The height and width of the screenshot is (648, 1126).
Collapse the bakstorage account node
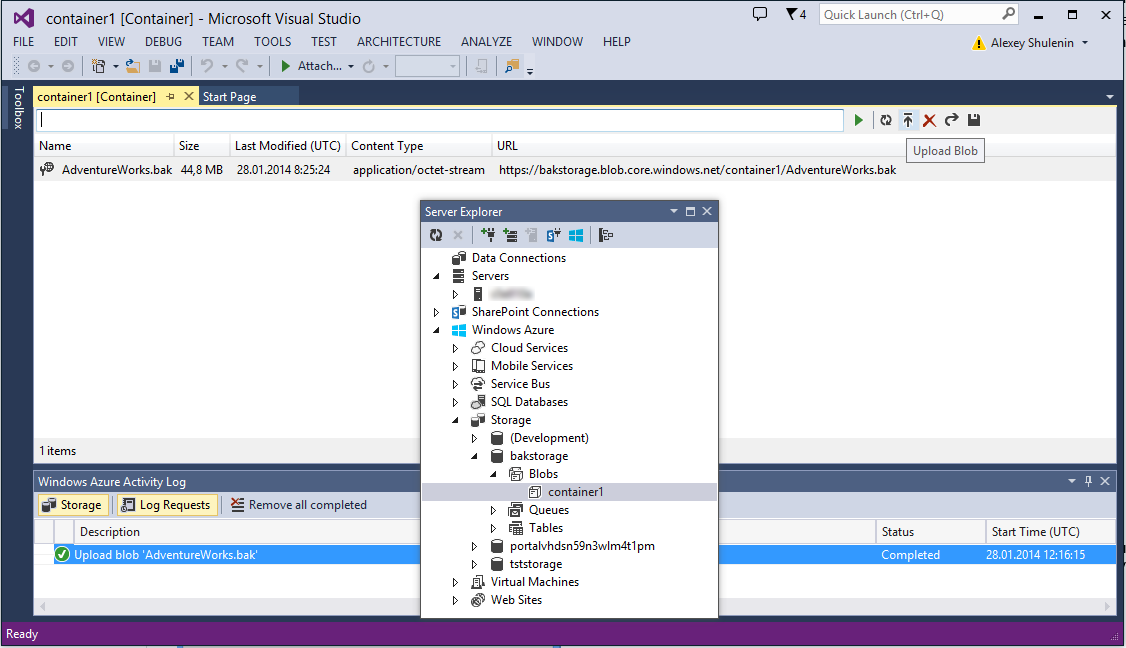(474, 455)
